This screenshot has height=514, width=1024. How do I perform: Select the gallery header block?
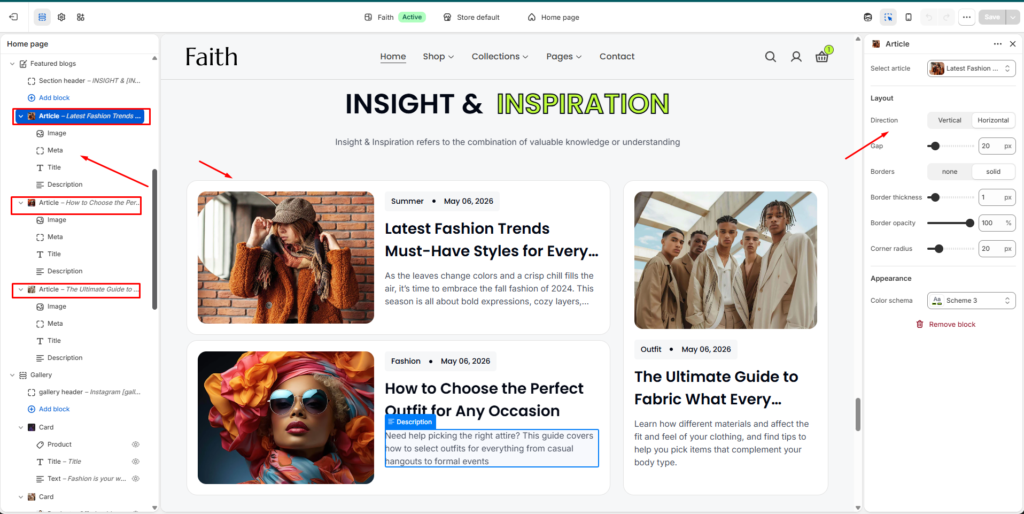coord(84,392)
